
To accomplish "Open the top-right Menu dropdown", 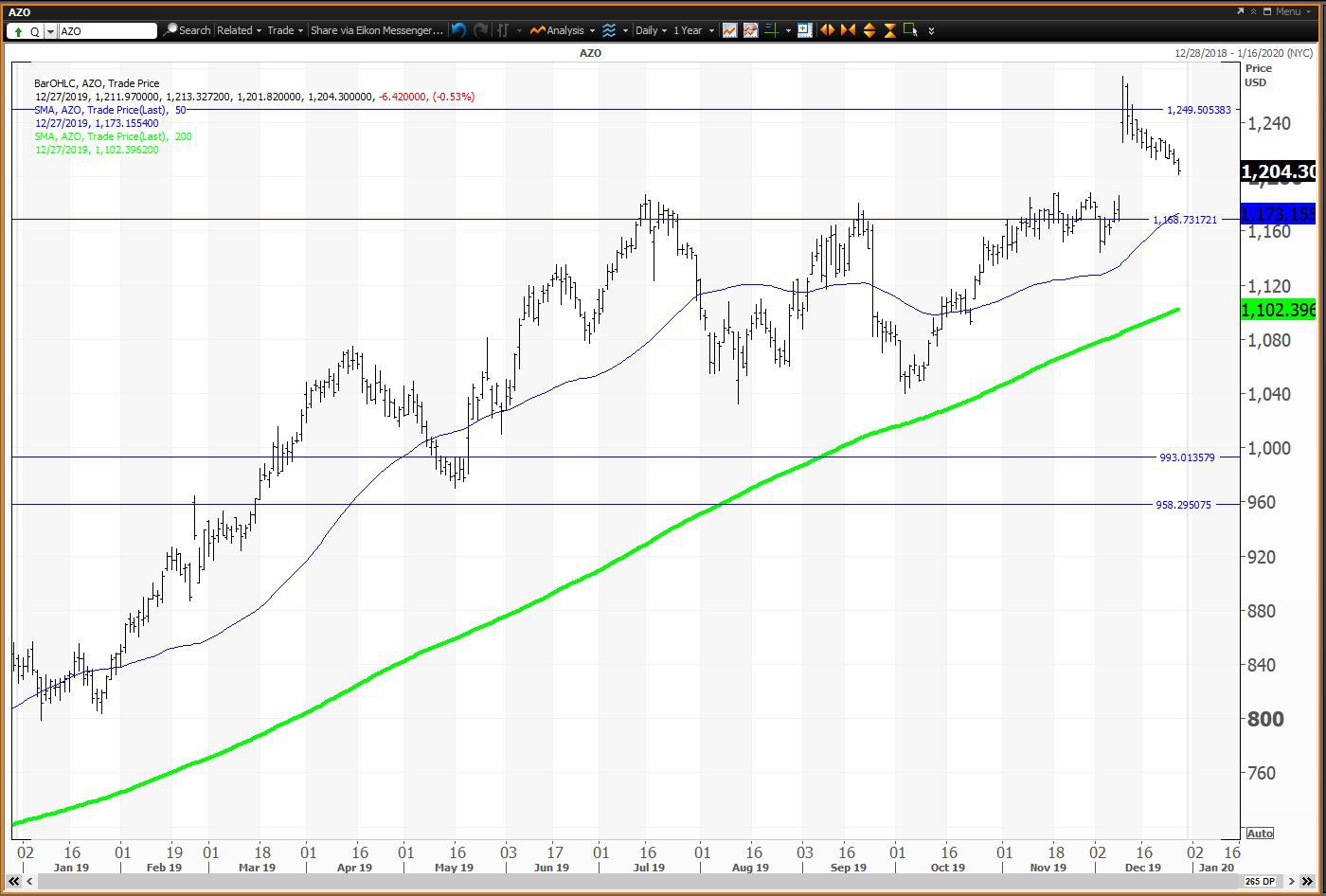I will [x=1292, y=11].
